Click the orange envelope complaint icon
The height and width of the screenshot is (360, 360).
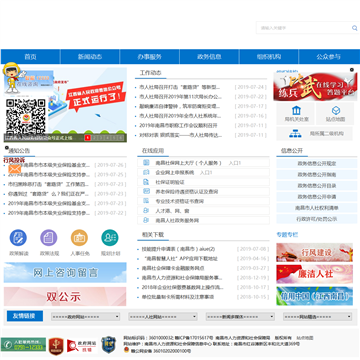[14, 169]
